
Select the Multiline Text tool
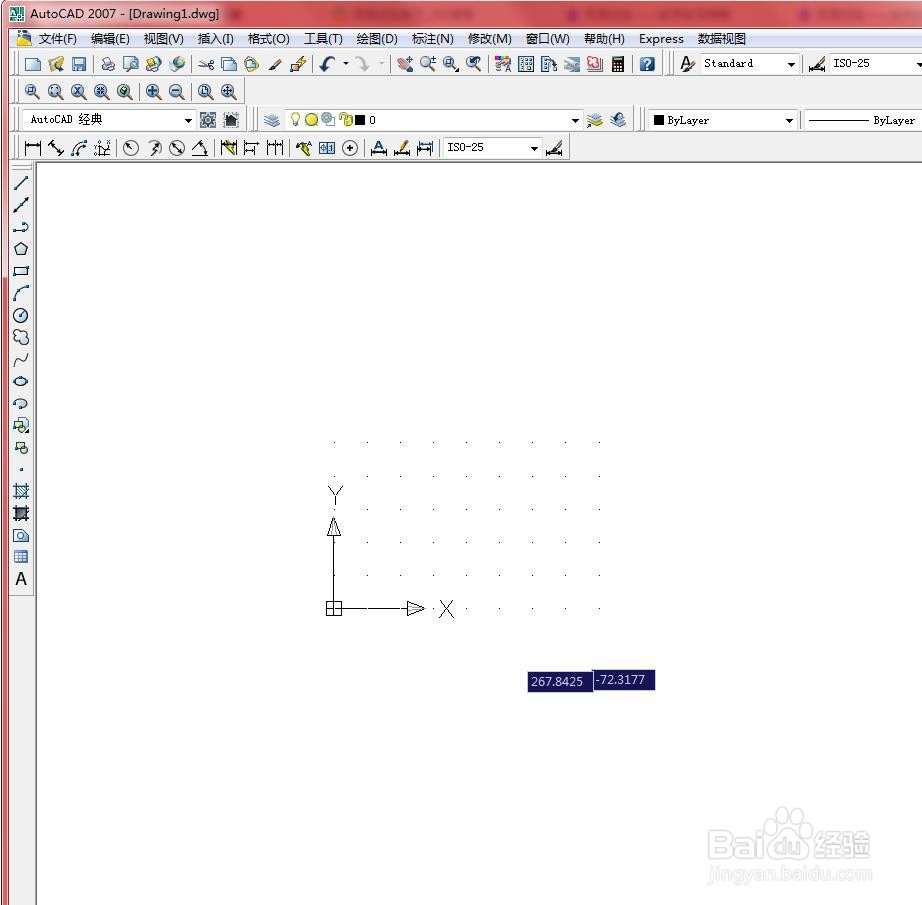pos(21,579)
